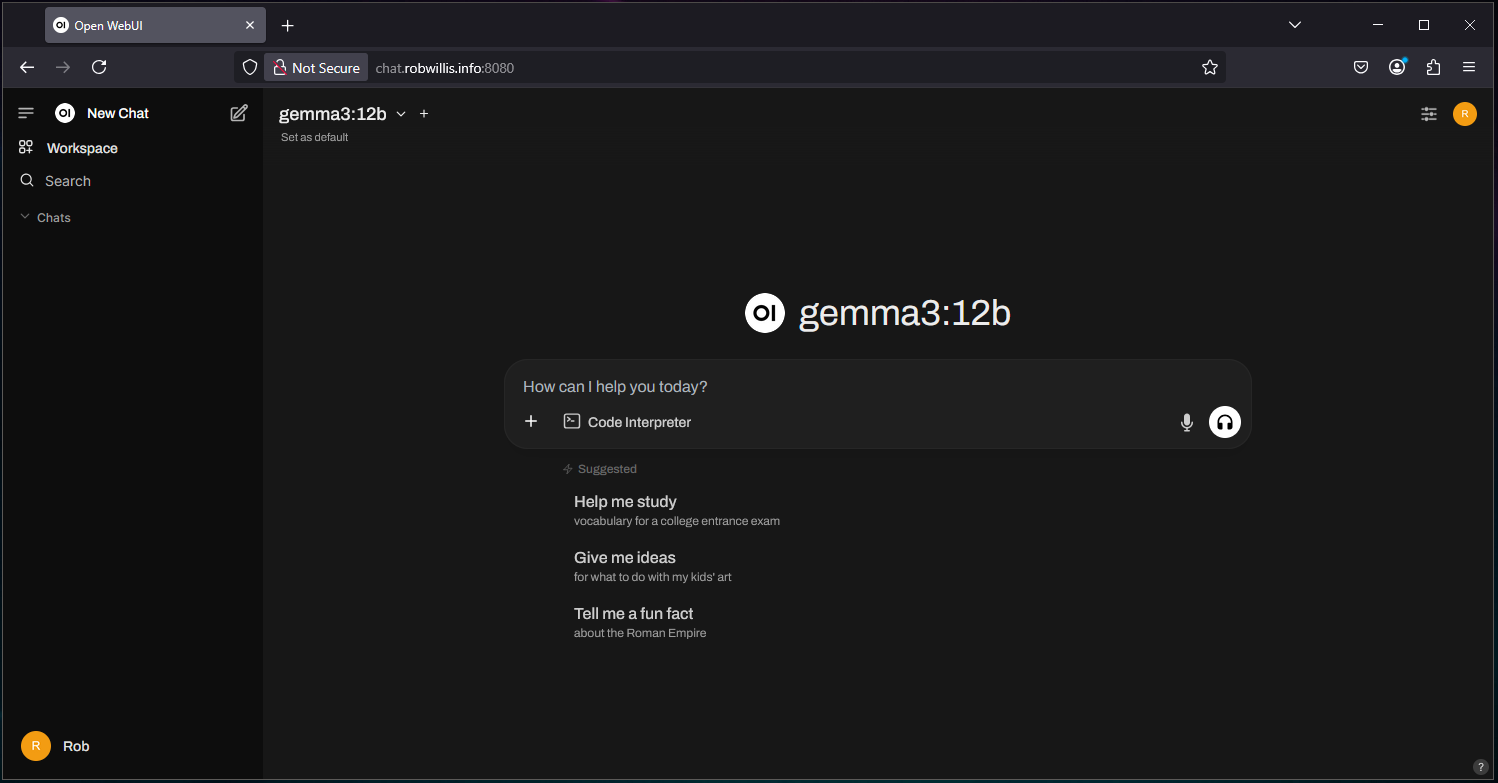List all tabs with the chevron button

click(x=1295, y=25)
